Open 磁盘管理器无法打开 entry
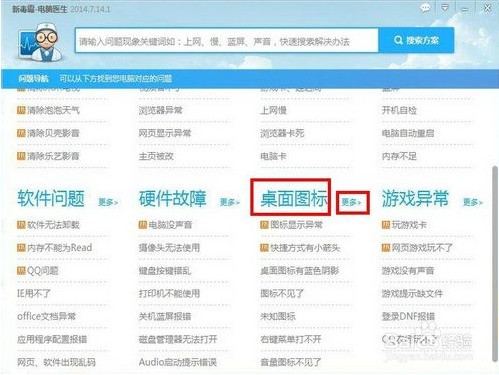Viewport: 499px width, 375px height. pyautogui.click(x=178, y=339)
